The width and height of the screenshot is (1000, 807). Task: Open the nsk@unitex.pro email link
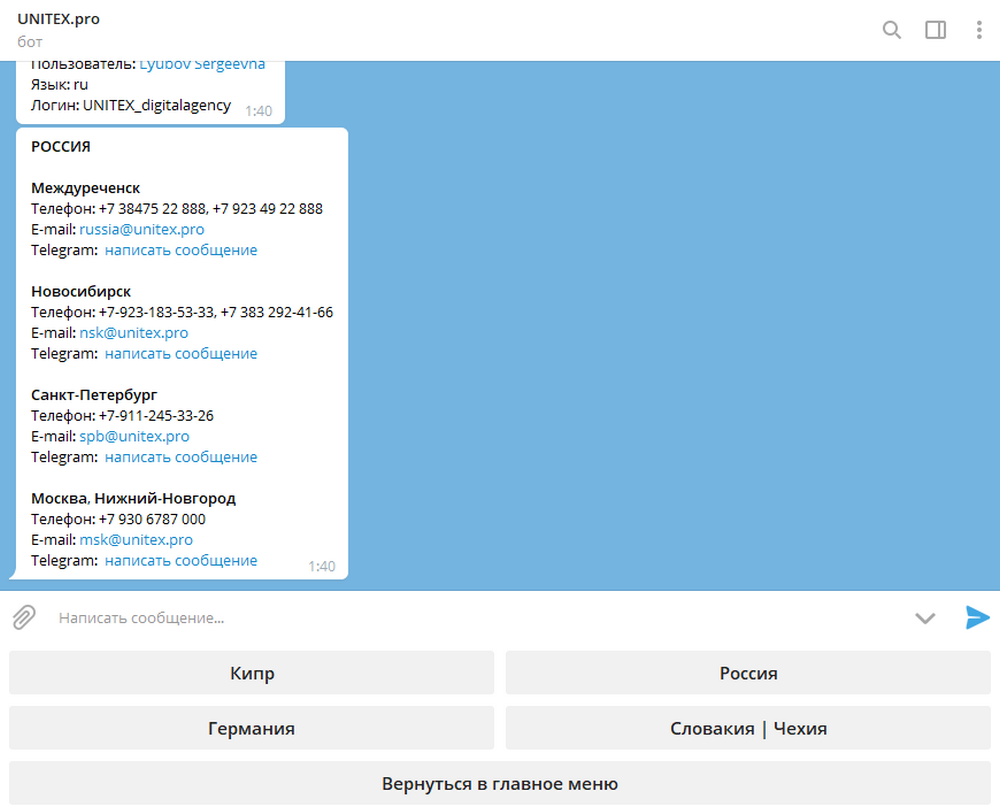tap(134, 332)
